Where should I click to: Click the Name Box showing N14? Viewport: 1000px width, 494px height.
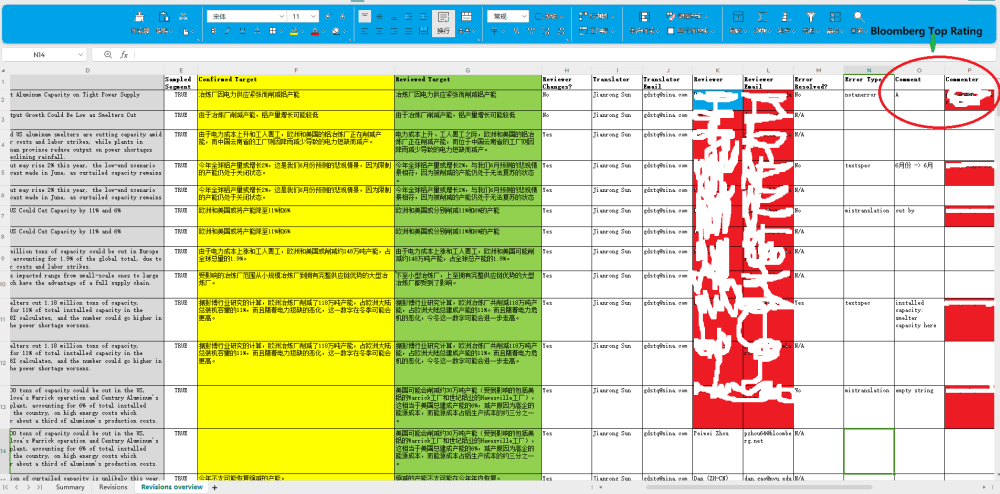(46, 55)
